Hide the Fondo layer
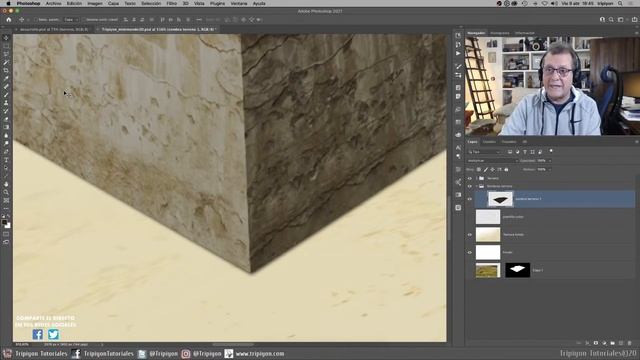This screenshot has height=360, width=640. 469,253
